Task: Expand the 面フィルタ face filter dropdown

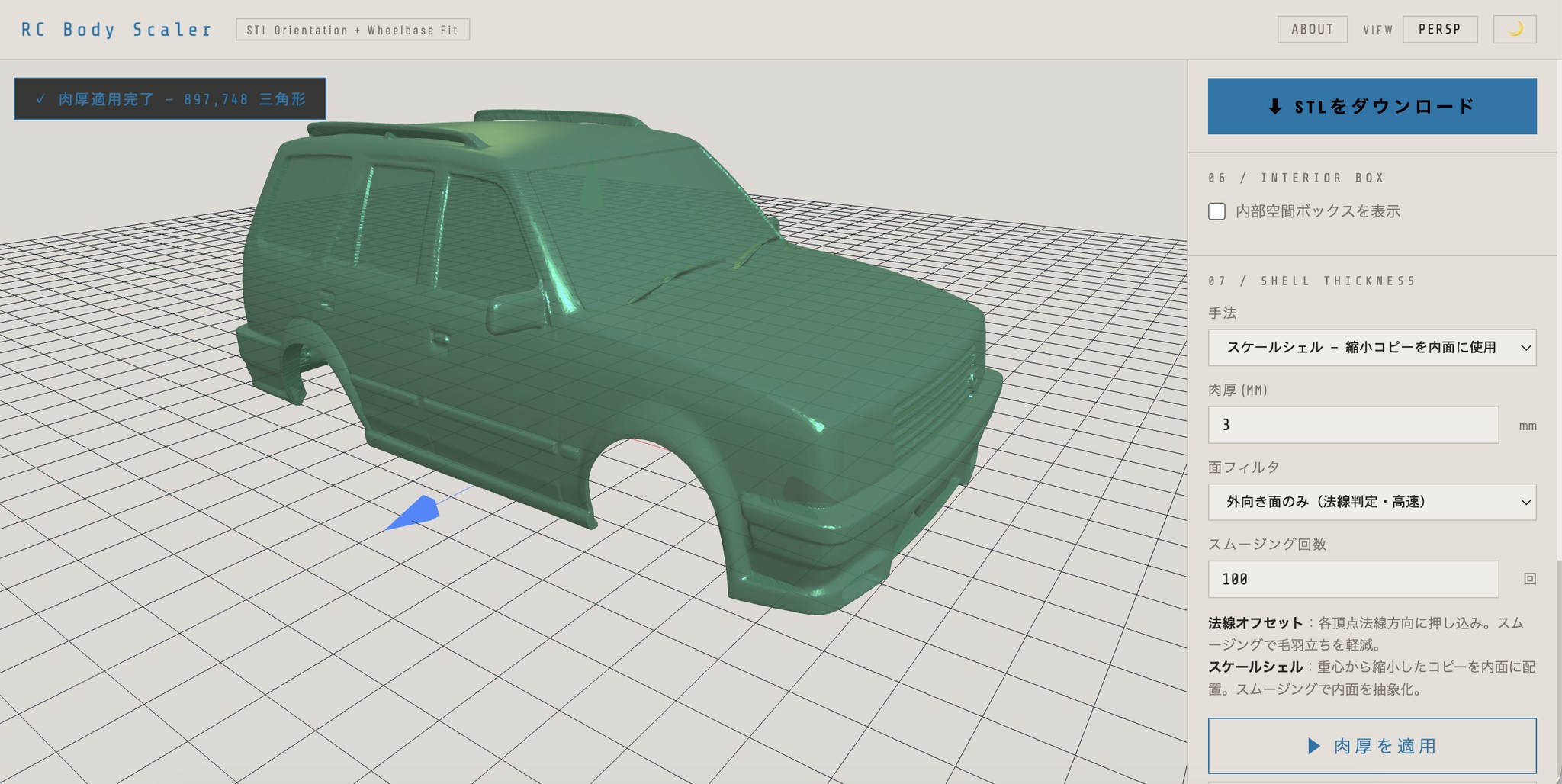Action: [1371, 502]
